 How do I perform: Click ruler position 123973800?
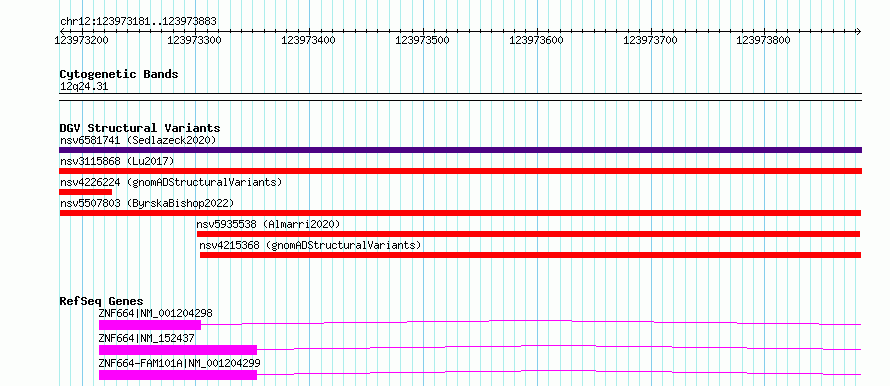click(763, 40)
